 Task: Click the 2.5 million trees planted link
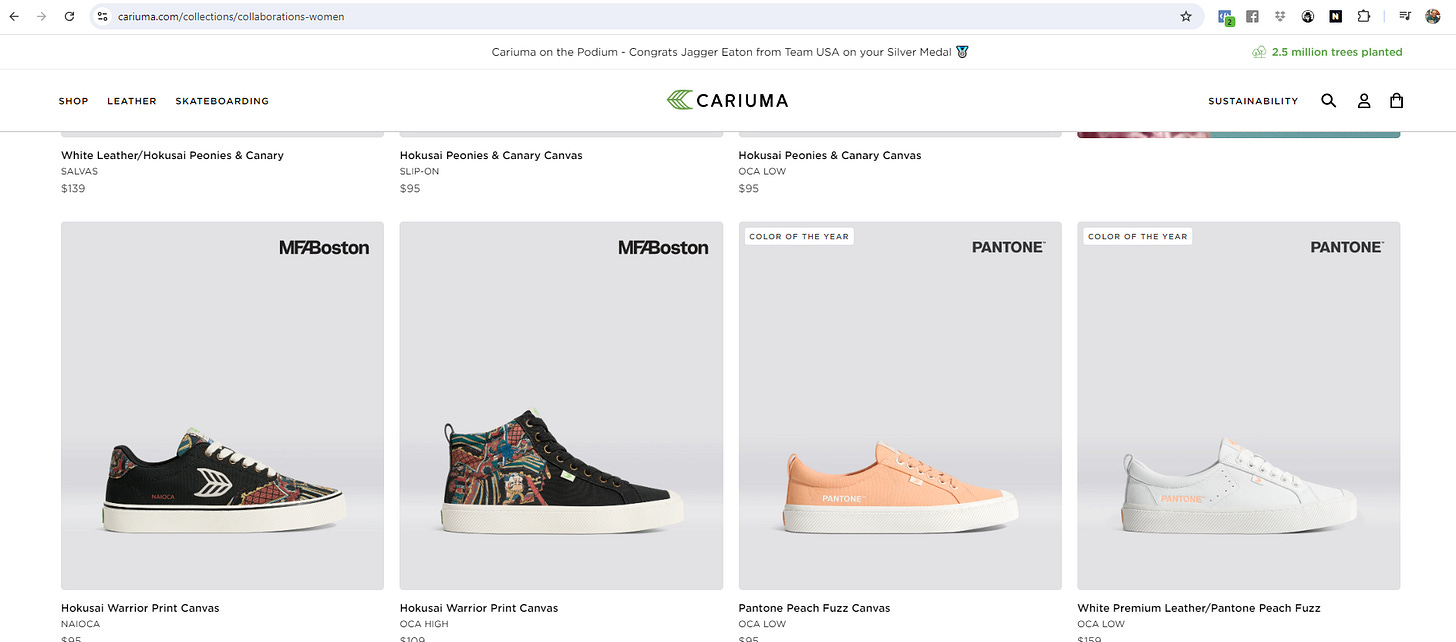coord(1337,52)
